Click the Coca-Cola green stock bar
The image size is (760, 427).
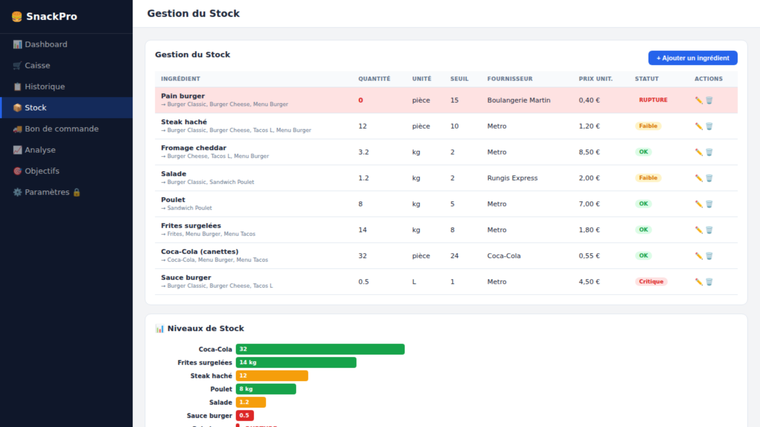point(320,350)
